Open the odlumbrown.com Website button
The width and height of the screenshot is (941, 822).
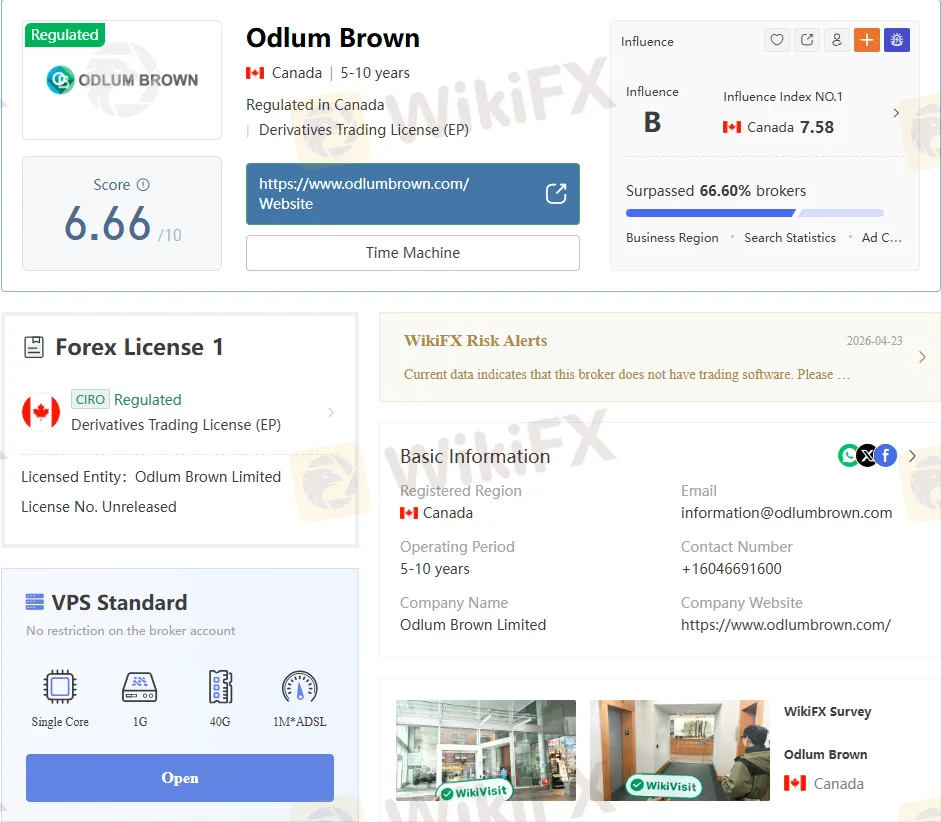click(413, 194)
